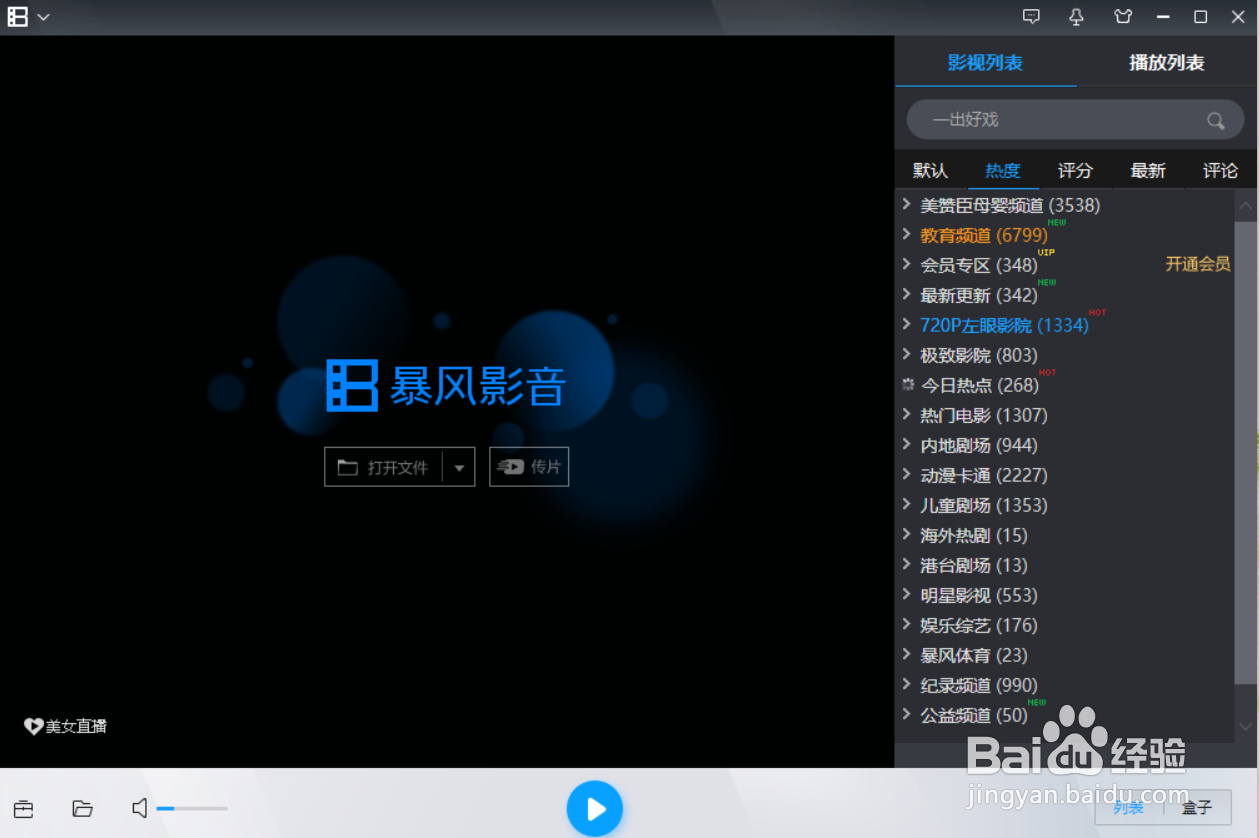The height and width of the screenshot is (838, 1259).
Task: Select the 最新 sort tab
Action: pyautogui.click(x=1148, y=171)
